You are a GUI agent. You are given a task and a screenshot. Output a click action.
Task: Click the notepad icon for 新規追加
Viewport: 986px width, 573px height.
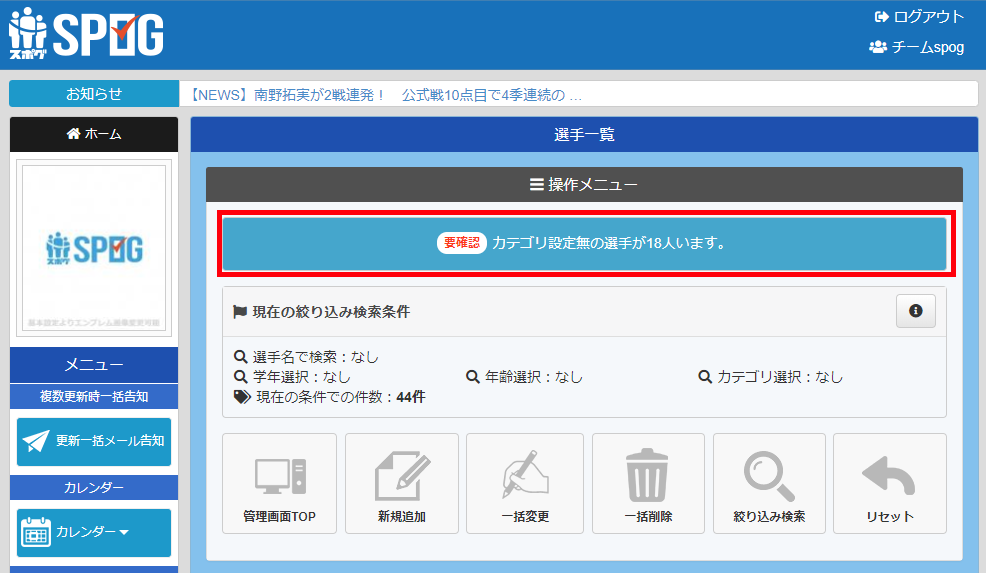402,477
